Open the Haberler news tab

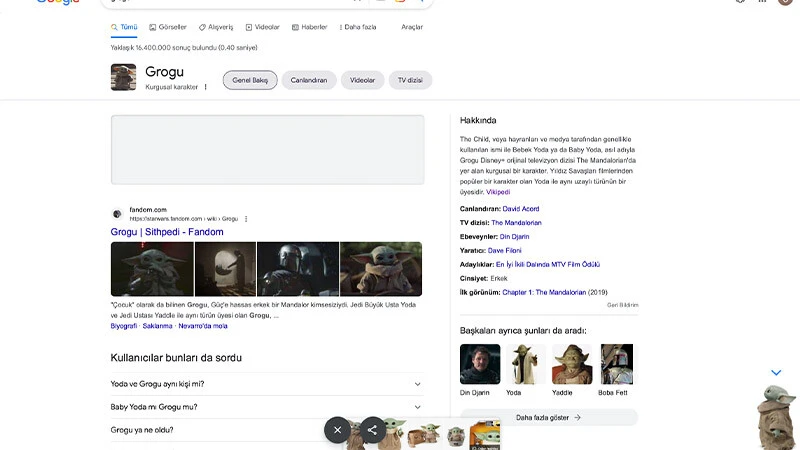[309, 27]
